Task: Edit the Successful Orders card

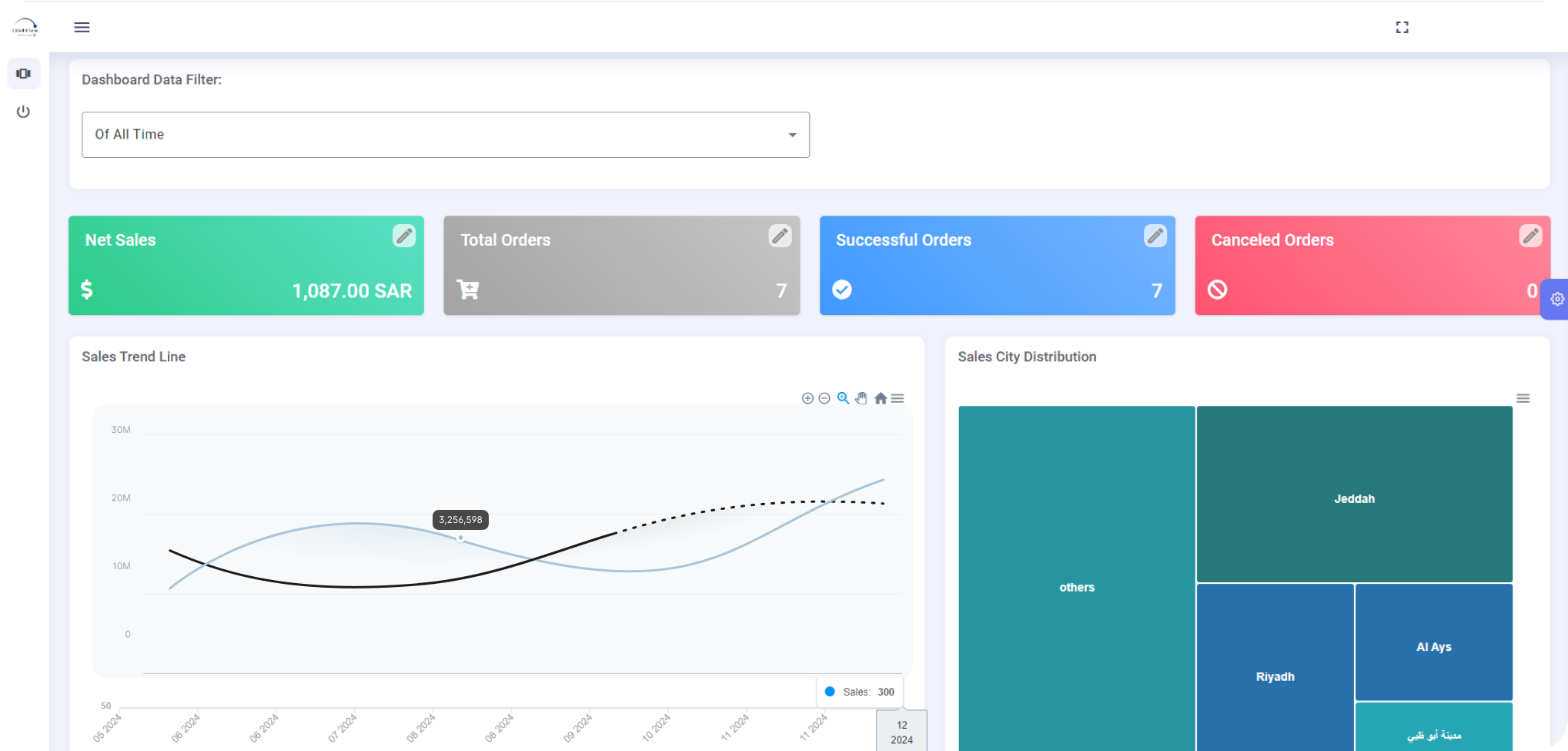Action: click(x=1155, y=236)
